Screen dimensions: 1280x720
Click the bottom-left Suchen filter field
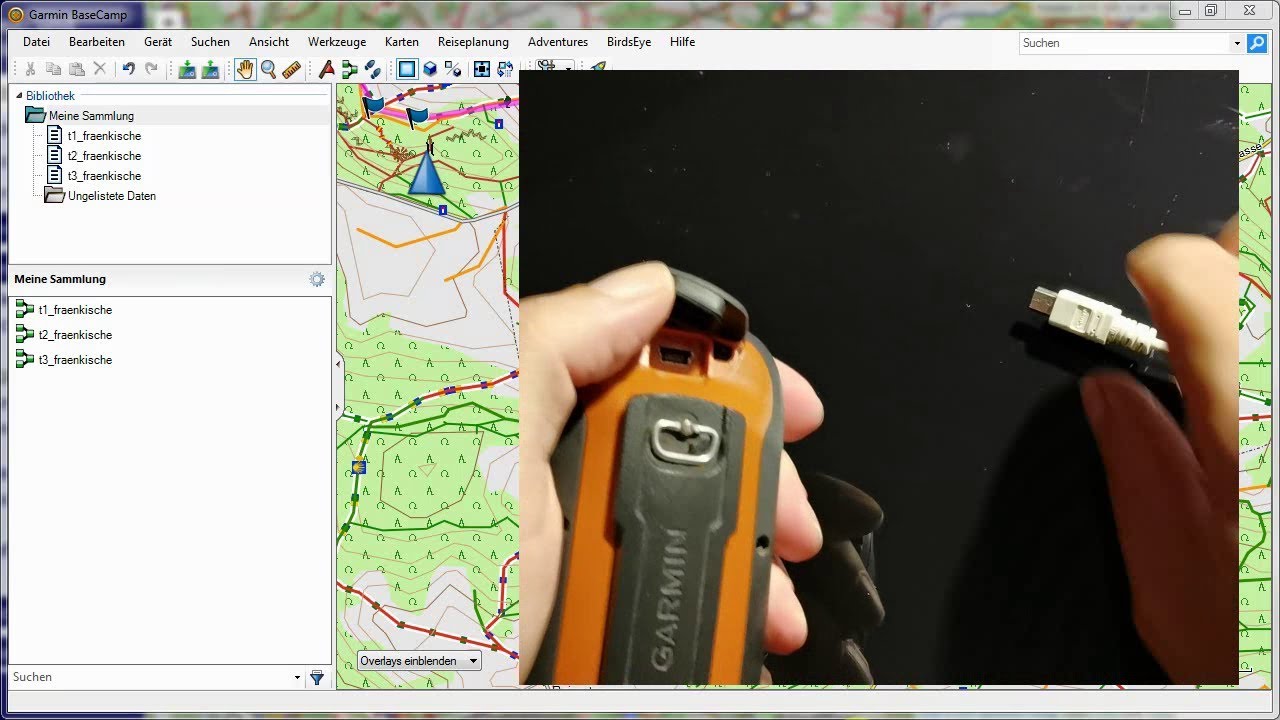pyautogui.click(x=150, y=677)
